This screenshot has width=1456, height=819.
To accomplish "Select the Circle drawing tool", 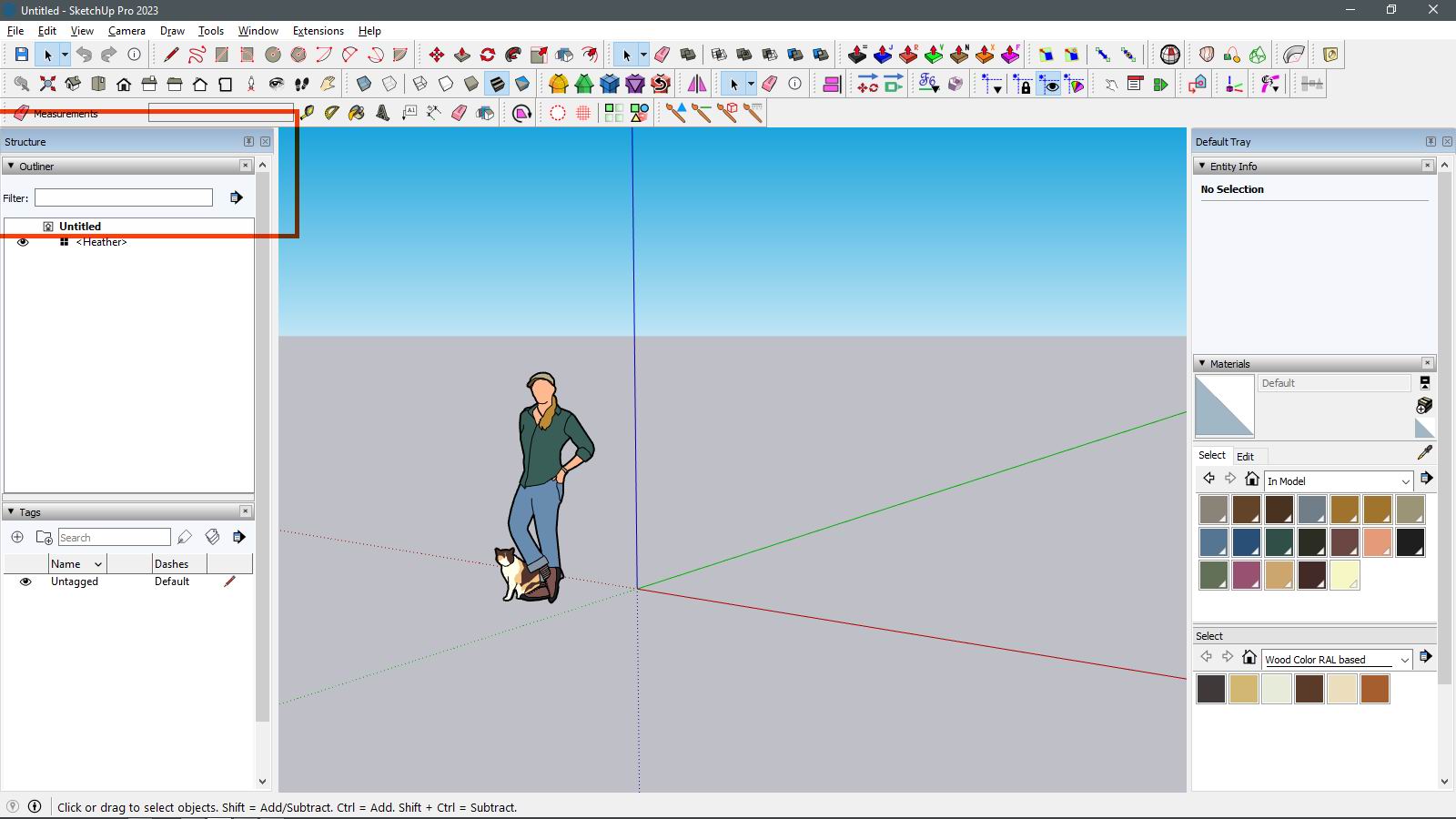I will click(x=273, y=55).
